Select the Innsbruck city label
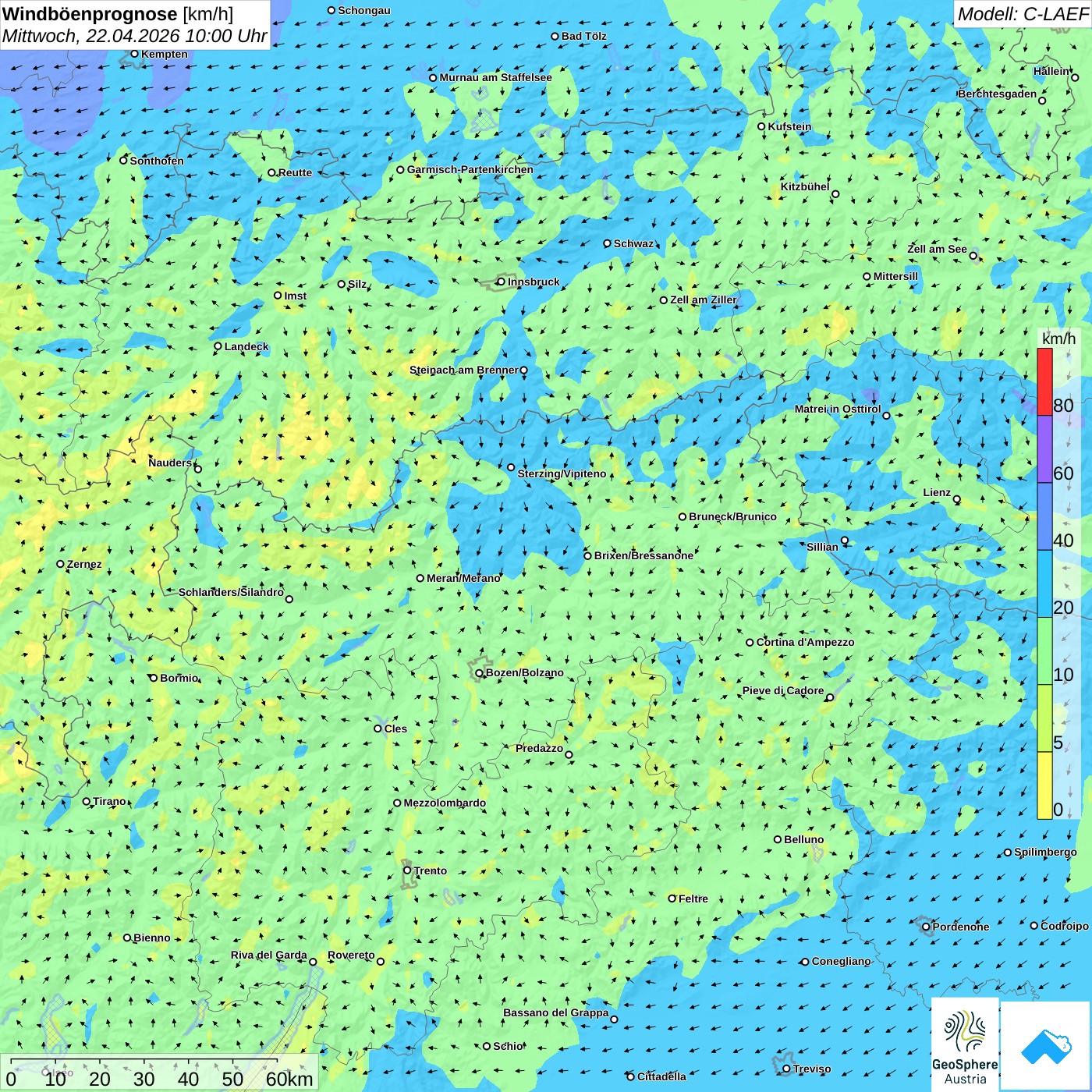 [534, 282]
